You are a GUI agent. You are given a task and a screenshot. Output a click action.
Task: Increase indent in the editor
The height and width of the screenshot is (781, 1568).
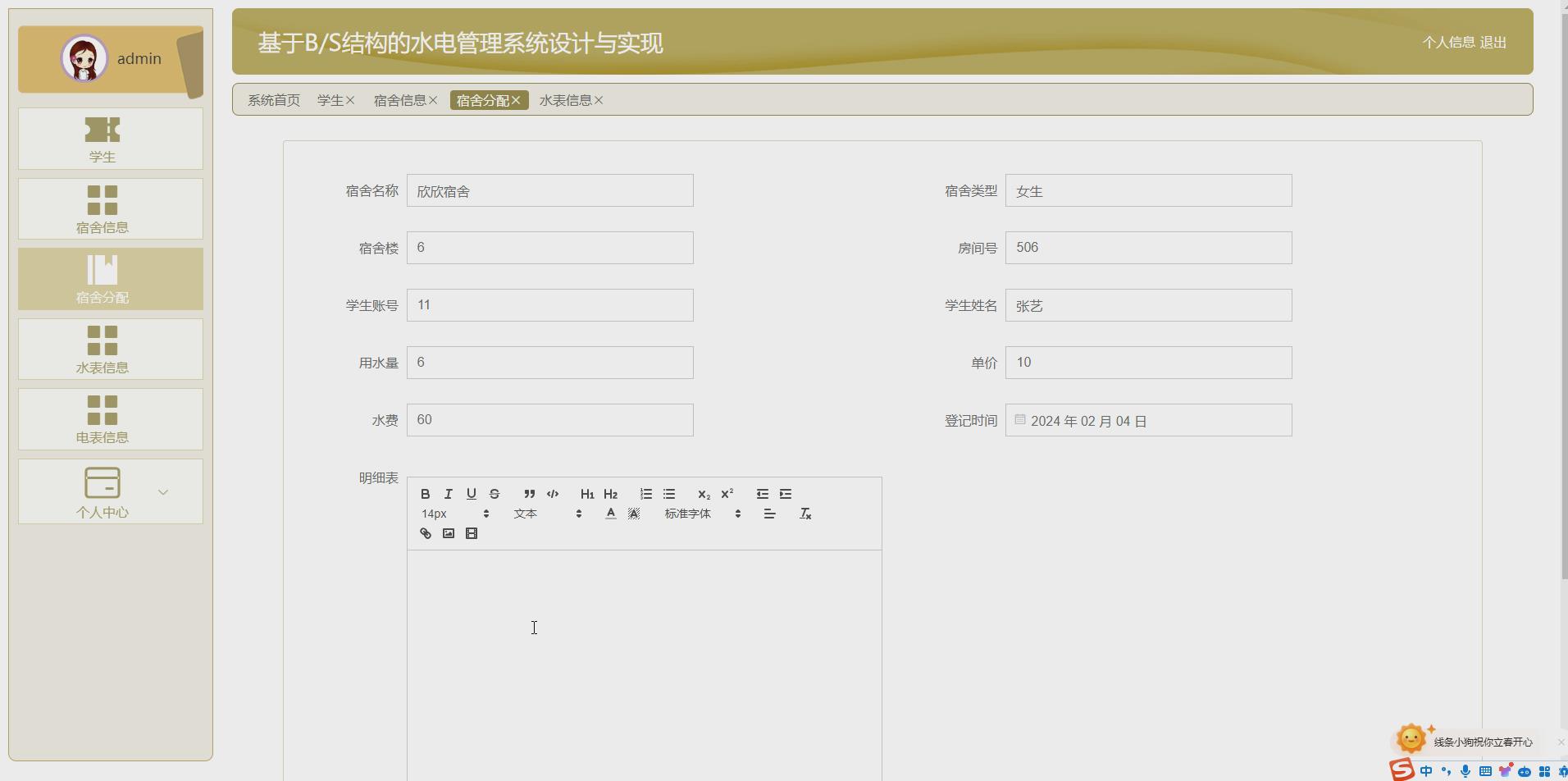click(785, 494)
